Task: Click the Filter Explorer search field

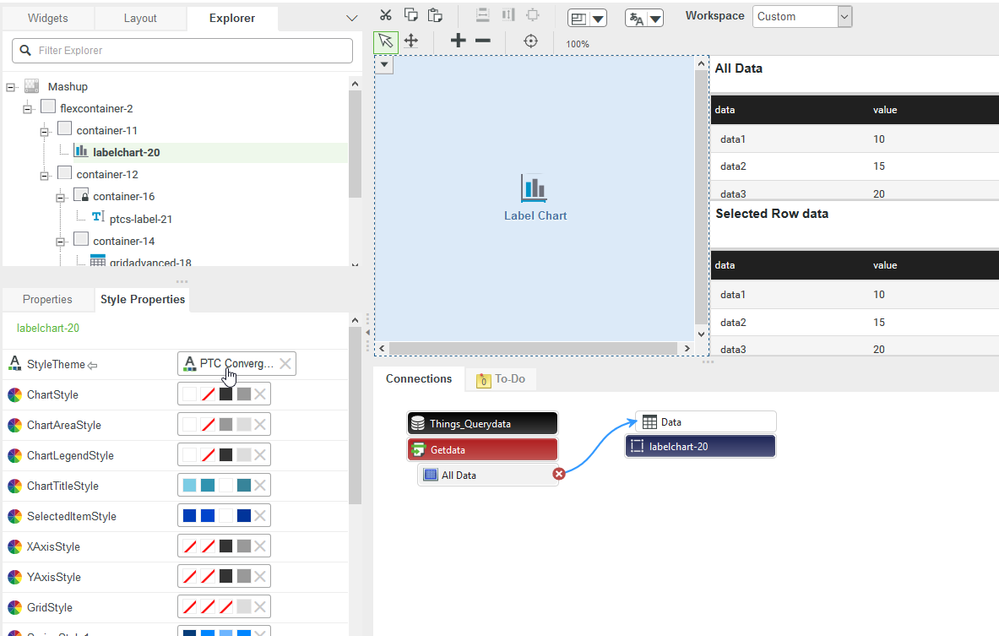Action: pyautogui.click(x=182, y=50)
